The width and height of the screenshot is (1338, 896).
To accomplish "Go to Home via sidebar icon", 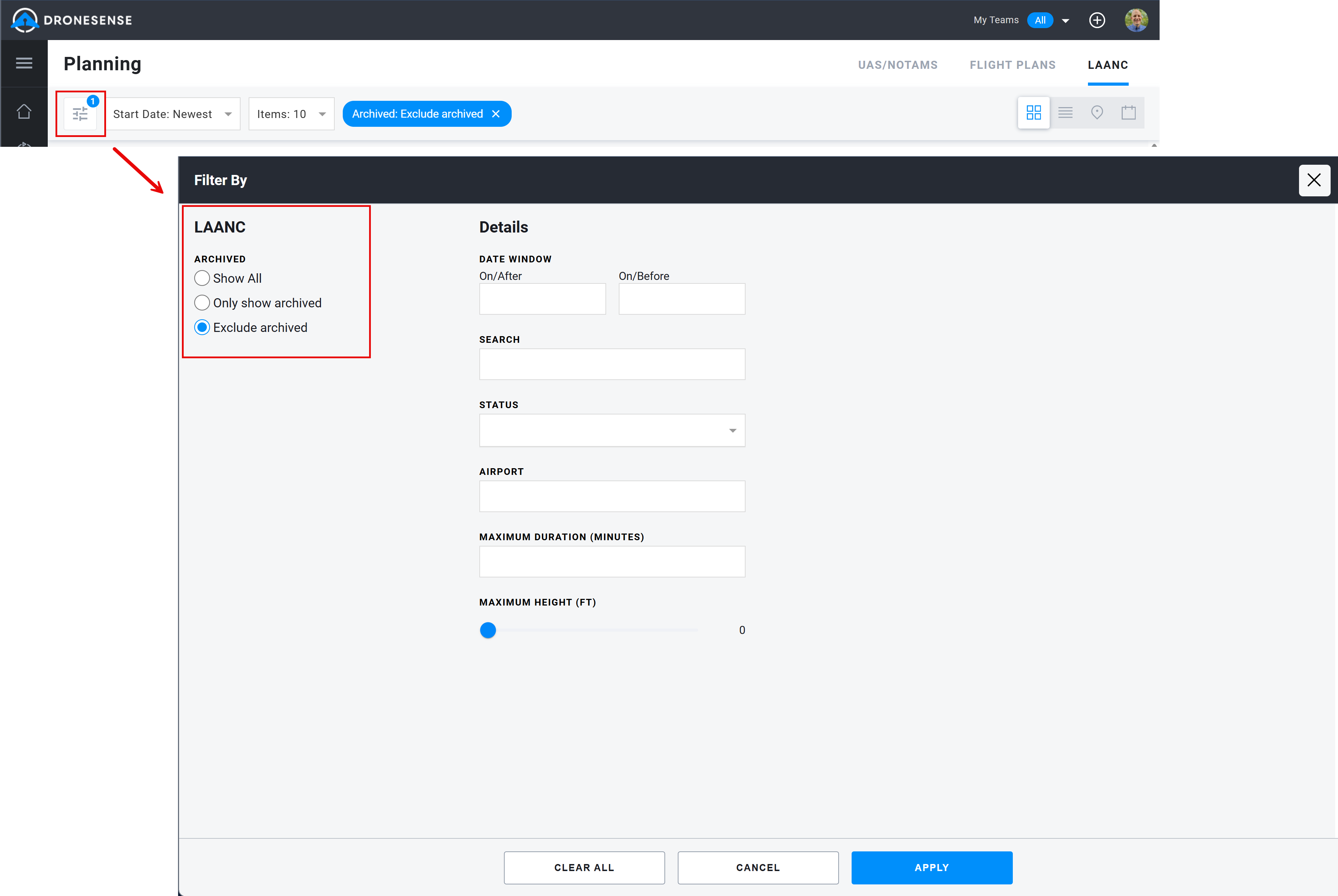I will [24, 111].
